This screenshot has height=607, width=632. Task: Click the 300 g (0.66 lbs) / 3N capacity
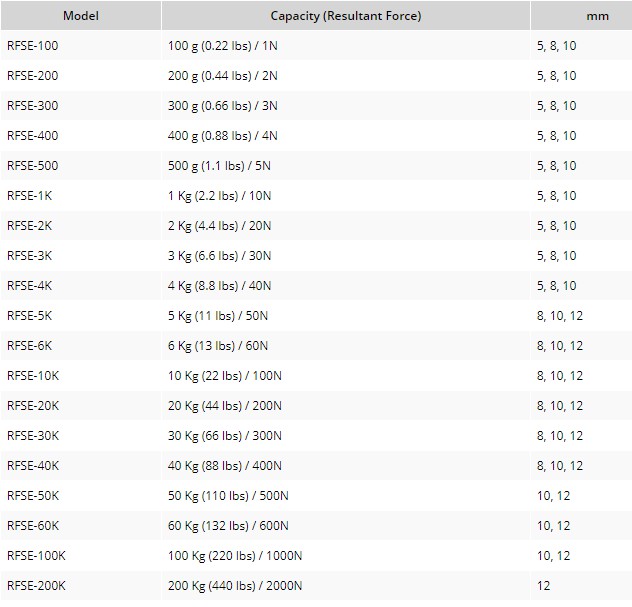[x=218, y=106]
